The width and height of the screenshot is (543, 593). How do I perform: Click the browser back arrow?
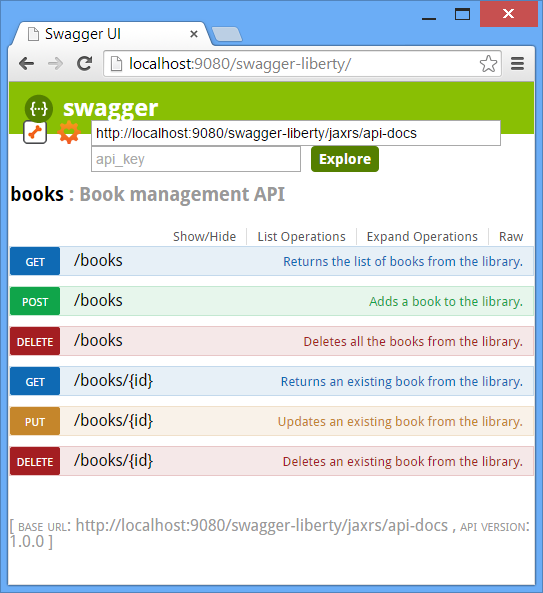(26, 64)
